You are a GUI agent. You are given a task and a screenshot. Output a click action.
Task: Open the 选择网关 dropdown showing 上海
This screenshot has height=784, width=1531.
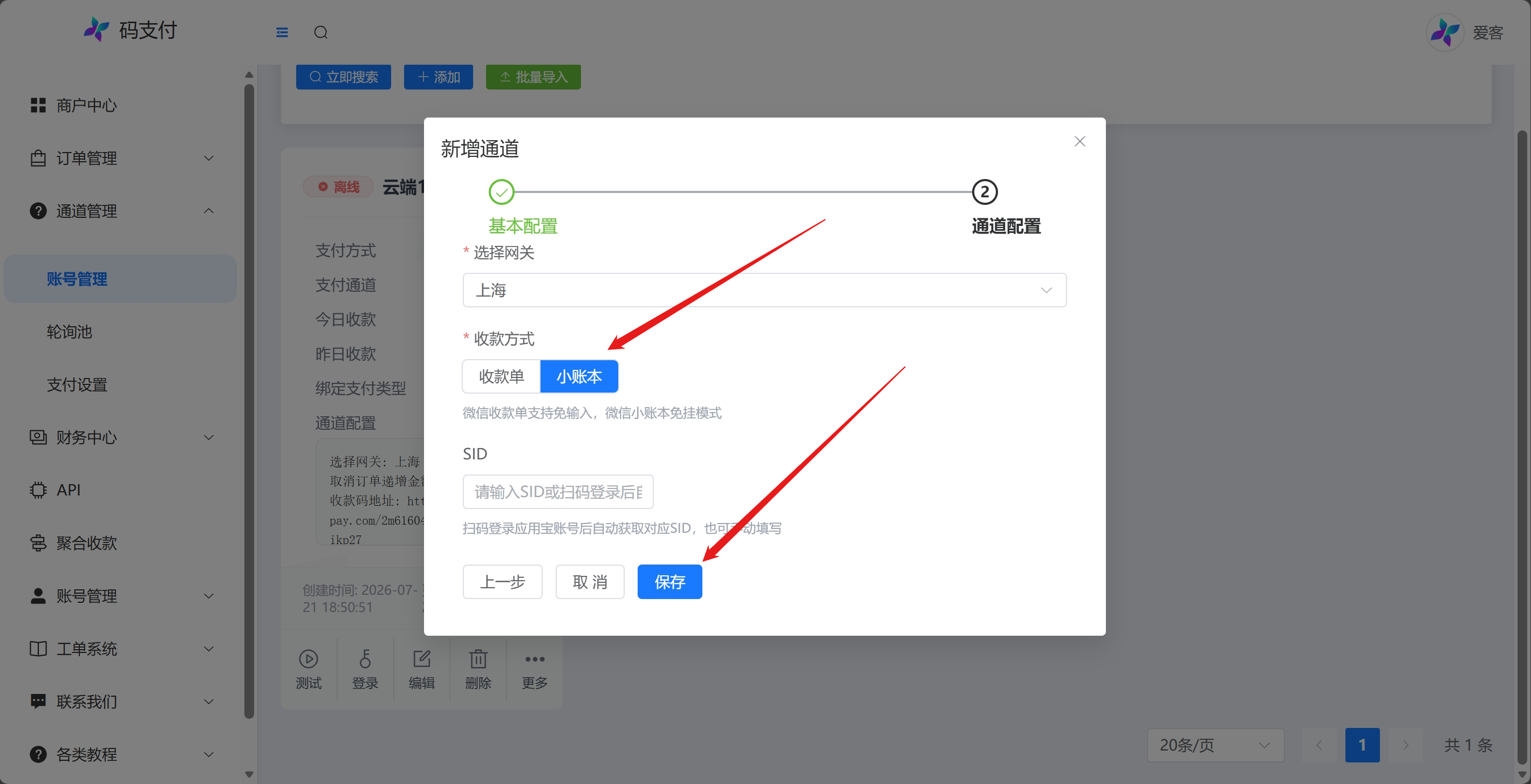764,290
